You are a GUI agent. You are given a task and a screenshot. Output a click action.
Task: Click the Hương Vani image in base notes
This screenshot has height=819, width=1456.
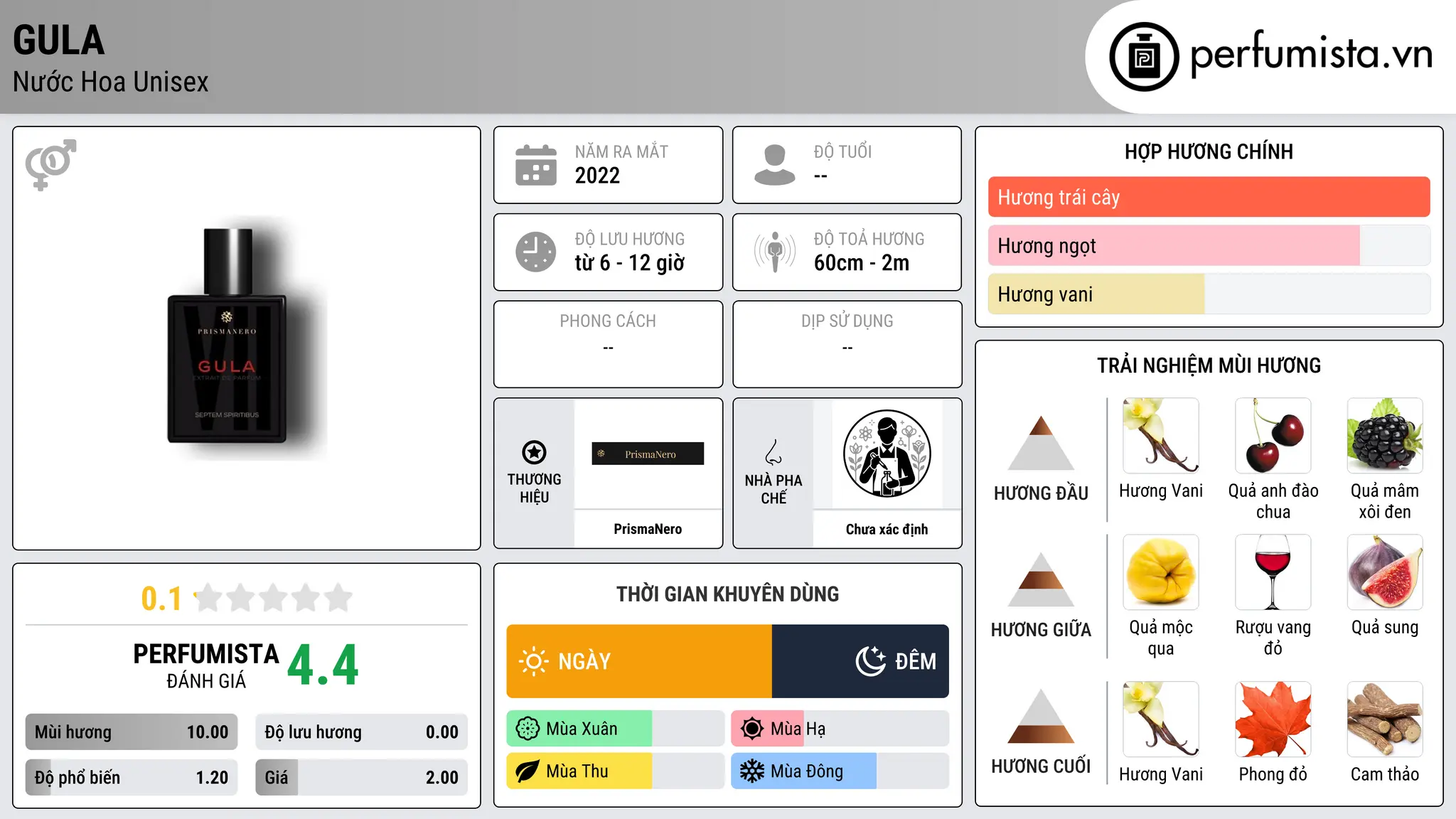1161,719
